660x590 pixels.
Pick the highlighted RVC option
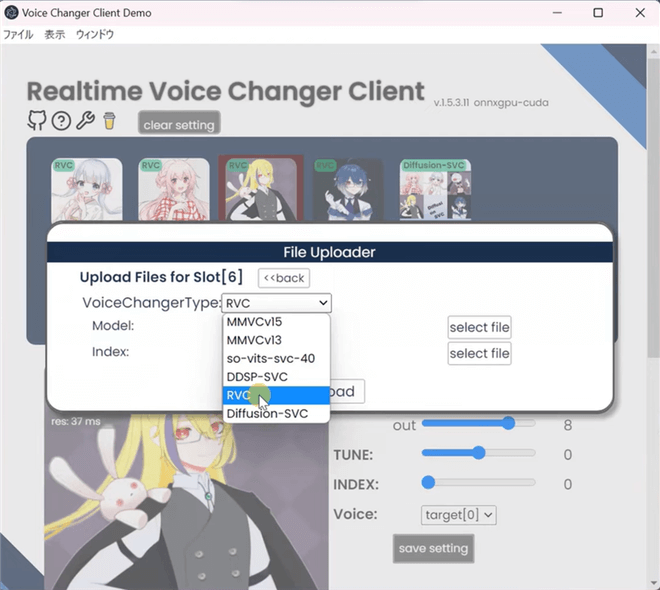tap(276, 395)
